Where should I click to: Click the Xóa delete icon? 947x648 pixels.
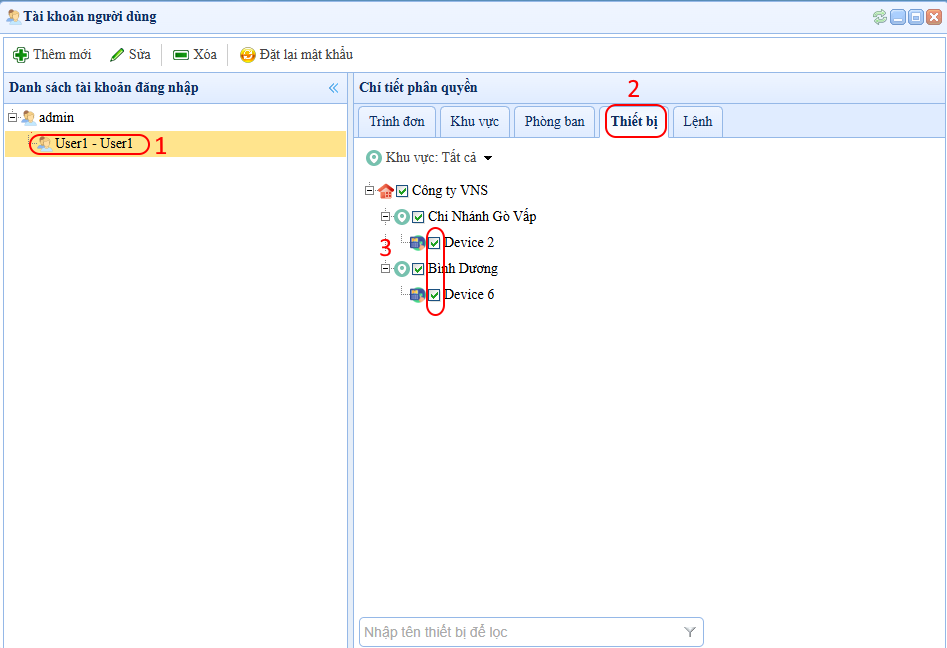pos(181,55)
